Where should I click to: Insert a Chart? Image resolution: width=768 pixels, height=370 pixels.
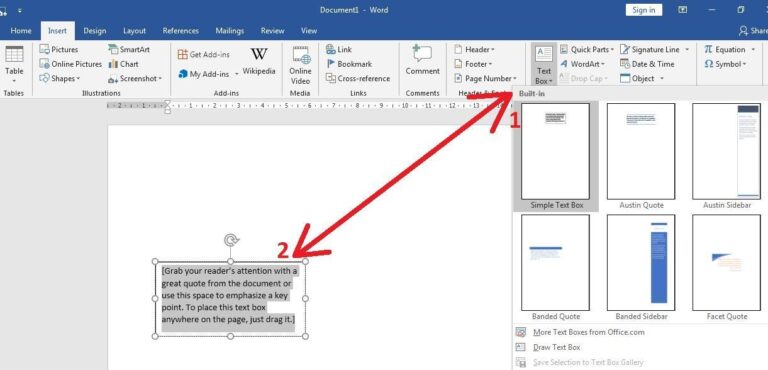click(x=123, y=64)
